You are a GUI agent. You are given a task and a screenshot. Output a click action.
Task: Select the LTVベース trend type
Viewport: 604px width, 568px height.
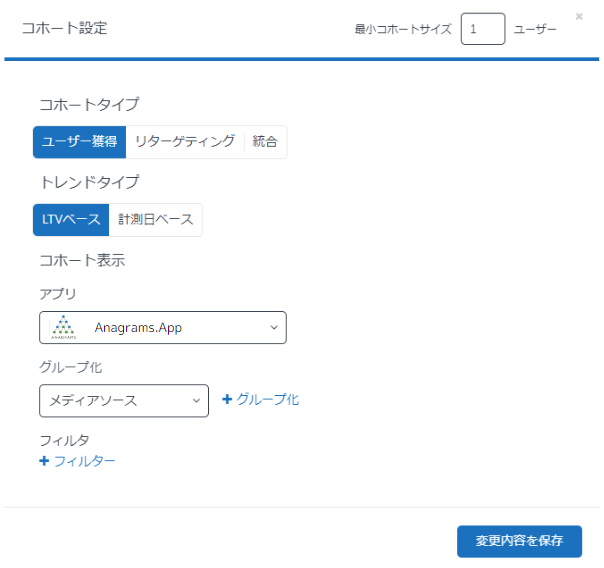pos(70,220)
